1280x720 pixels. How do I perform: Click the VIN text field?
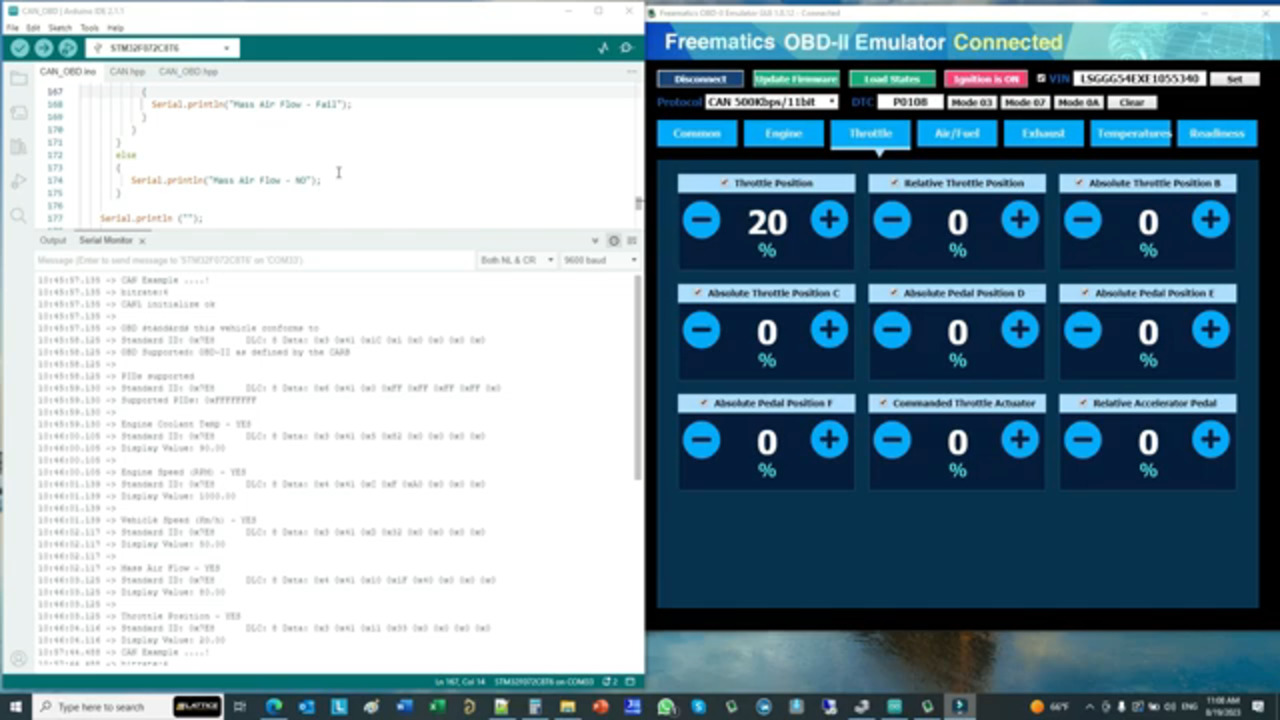(x=1139, y=78)
